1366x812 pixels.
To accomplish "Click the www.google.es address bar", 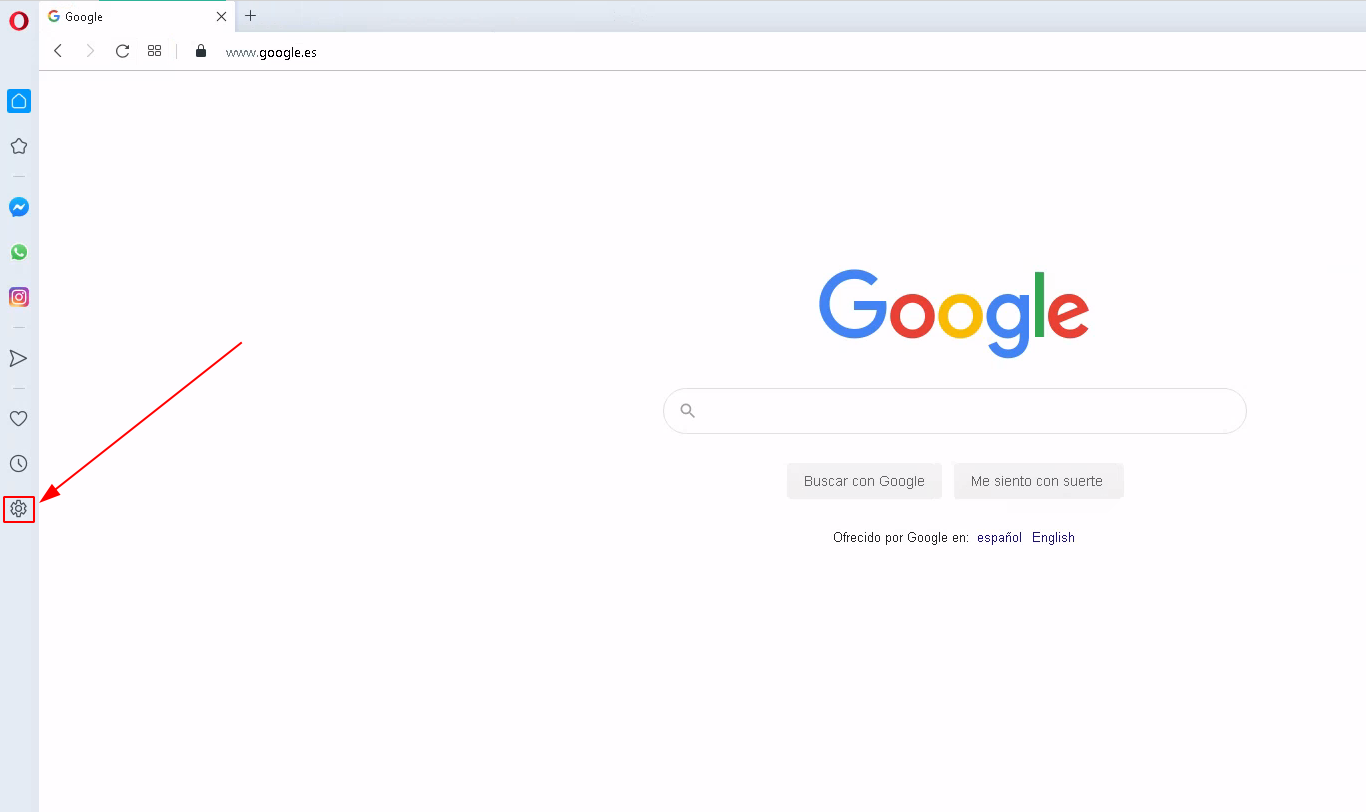I will [x=271, y=52].
